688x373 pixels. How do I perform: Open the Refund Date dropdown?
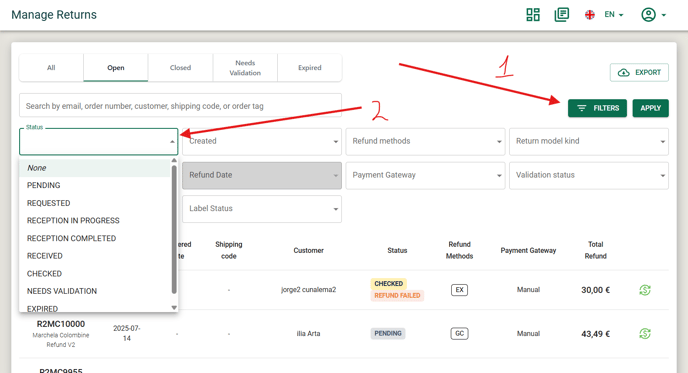pyautogui.click(x=262, y=175)
